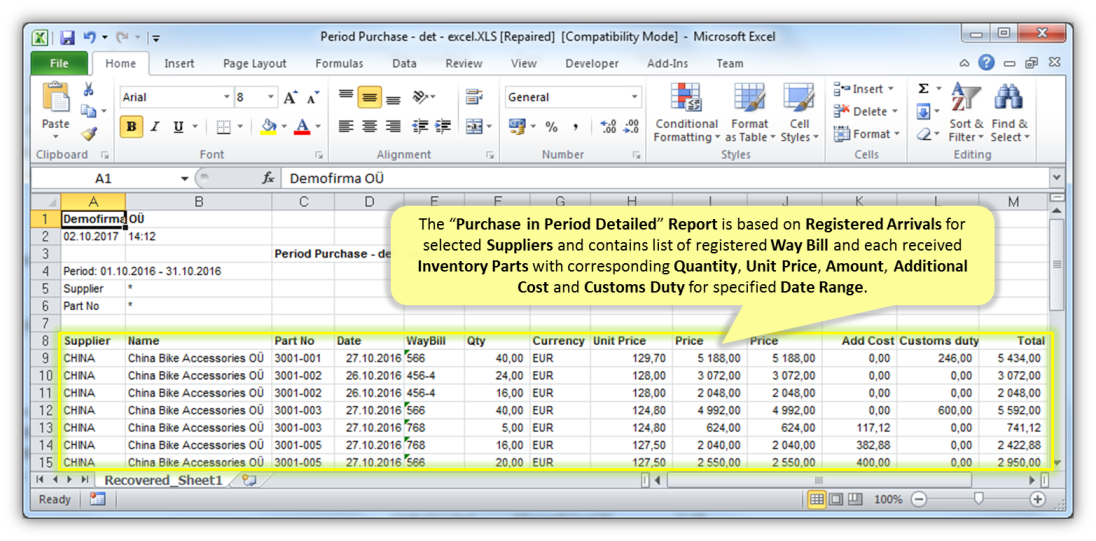Image resolution: width=1096 pixels, height=541 pixels.
Task: Open the Name Box dropdown arrow
Action: tap(185, 179)
